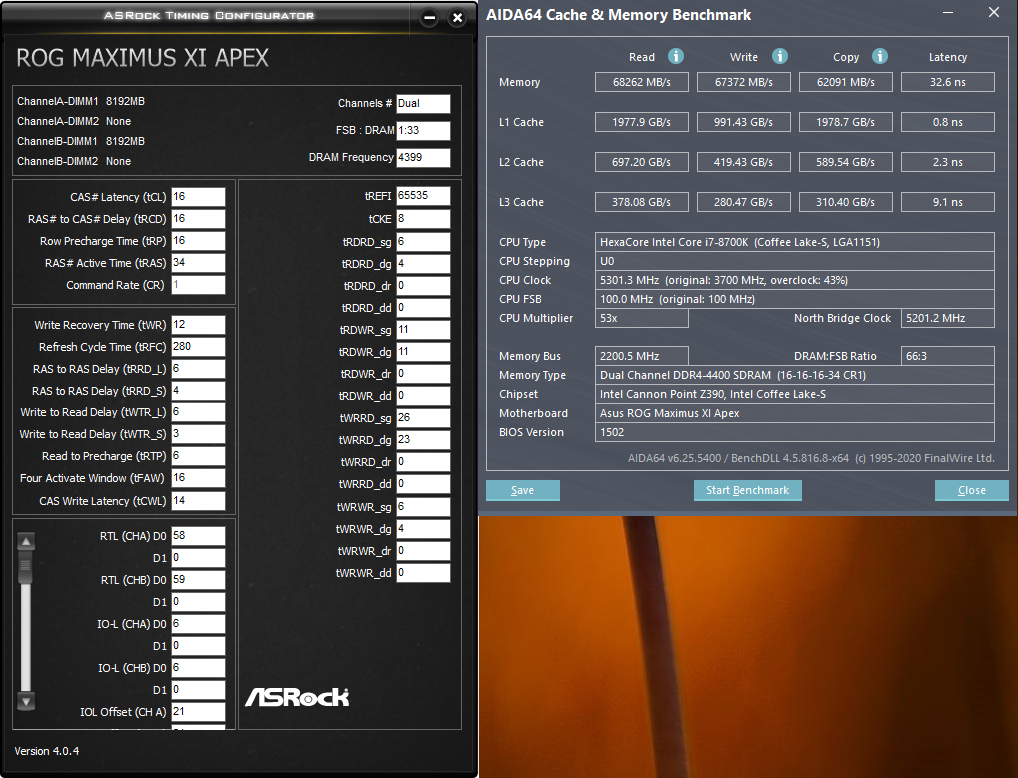This screenshot has height=778, width=1018.
Task: Click the RTL list scroll down arrow
Action: pos(26,701)
